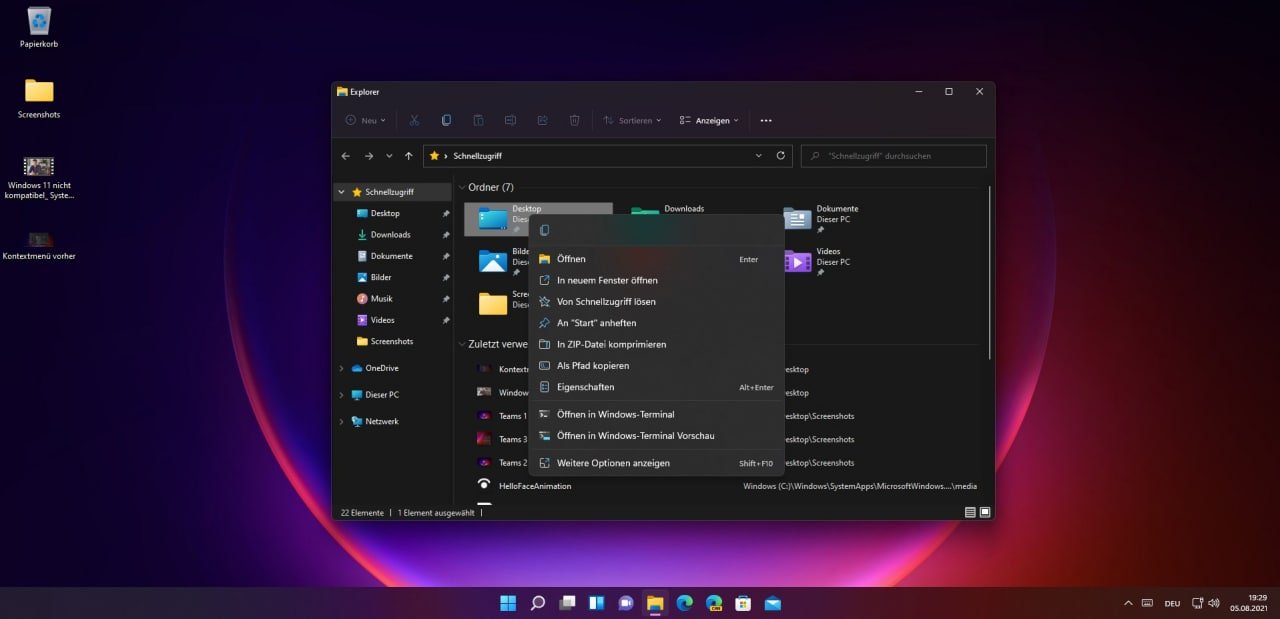Click the Schnellzugriff durchsuchen search field
The height and width of the screenshot is (619, 1280).
click(893, 156)
